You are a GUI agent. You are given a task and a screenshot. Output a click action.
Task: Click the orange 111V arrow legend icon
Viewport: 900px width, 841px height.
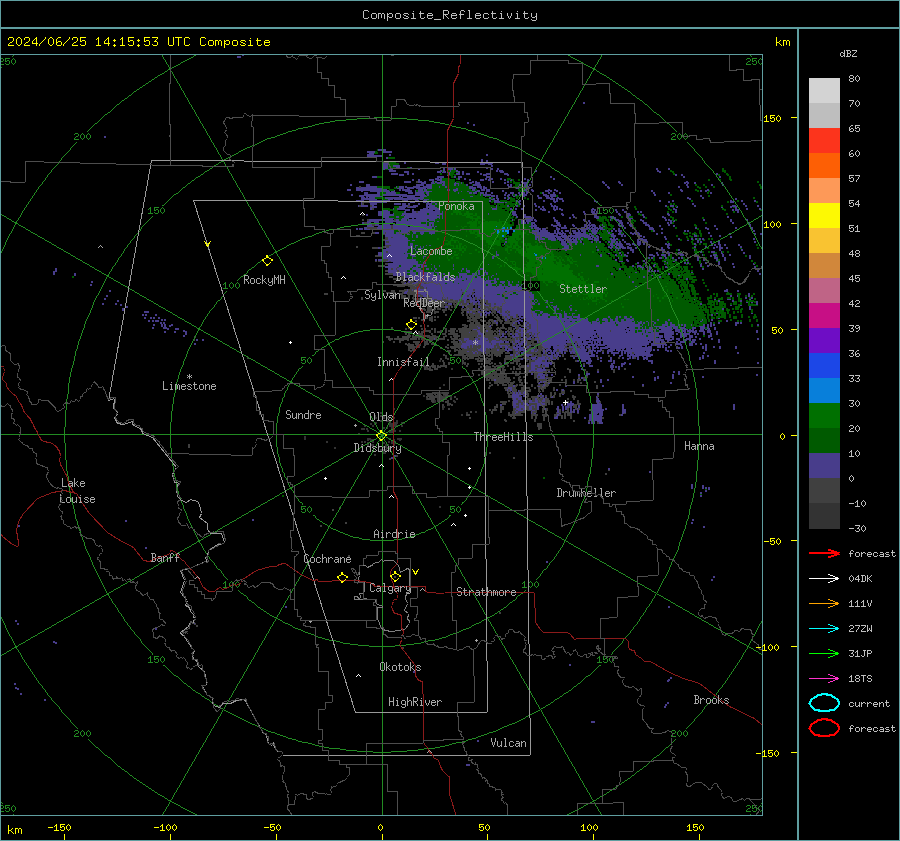(x=824, y=603)
